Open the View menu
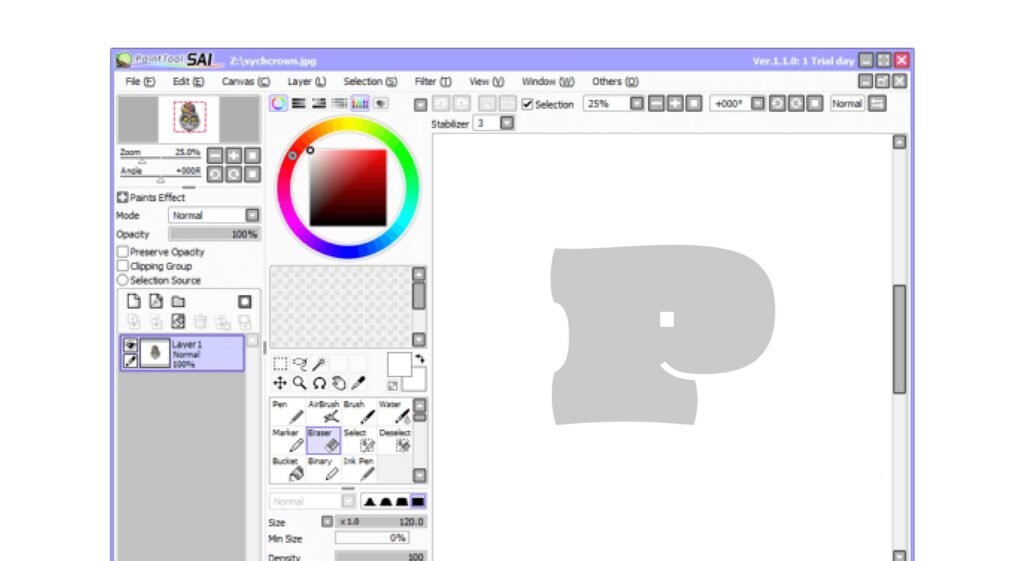Screen dimensions: 1024x561 click(487, 82)
